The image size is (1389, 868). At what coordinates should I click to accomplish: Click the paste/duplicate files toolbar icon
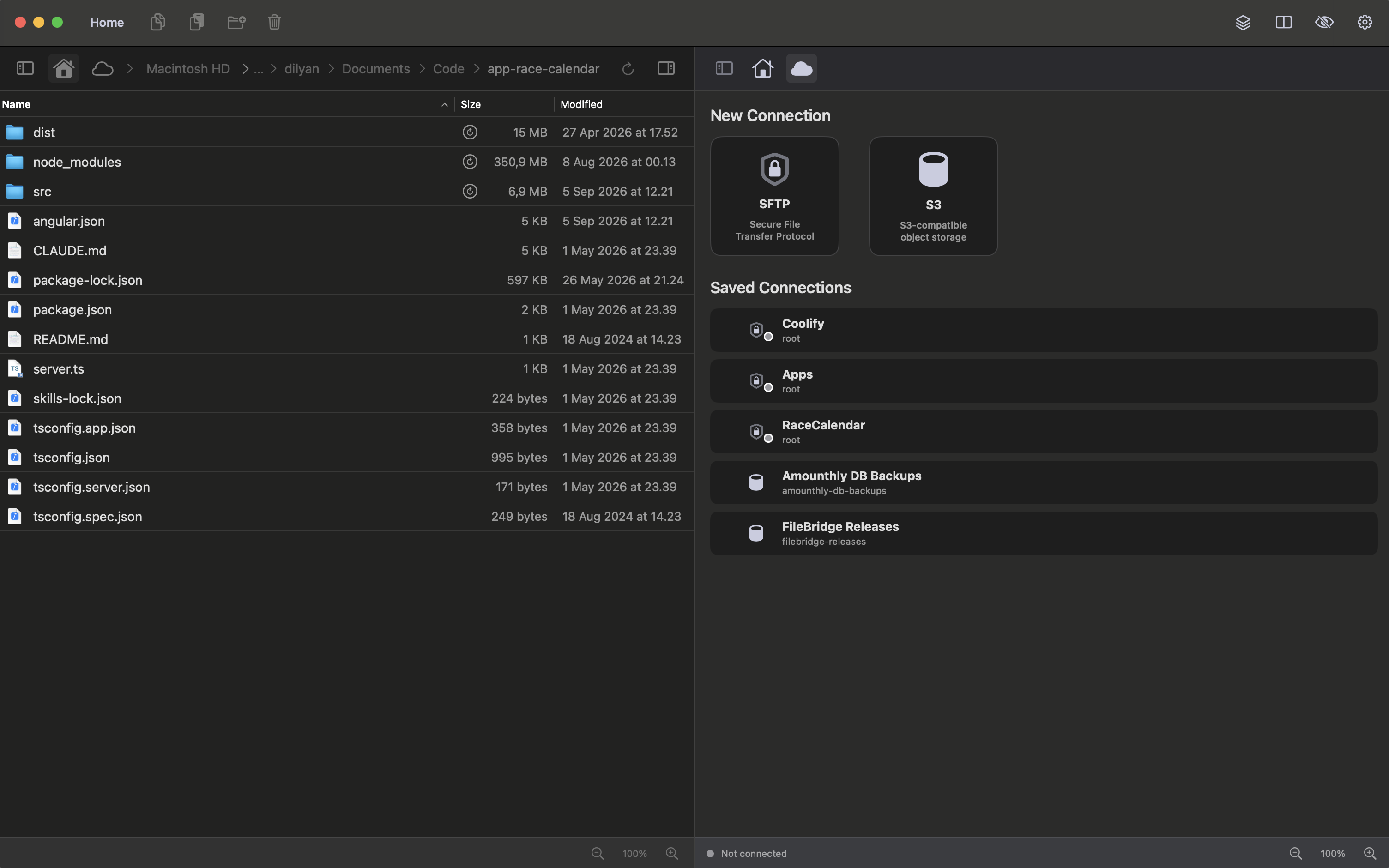197,22
